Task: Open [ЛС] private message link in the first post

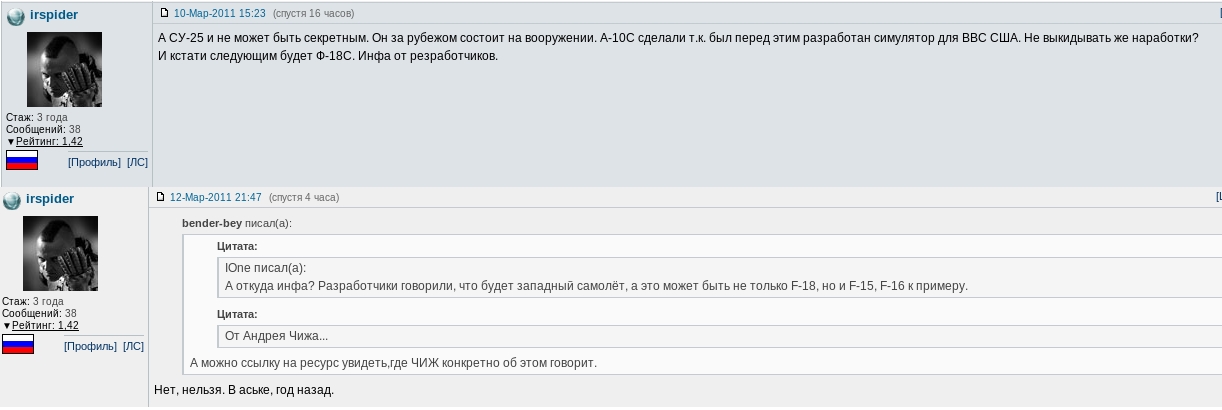Action: [137, 162]
